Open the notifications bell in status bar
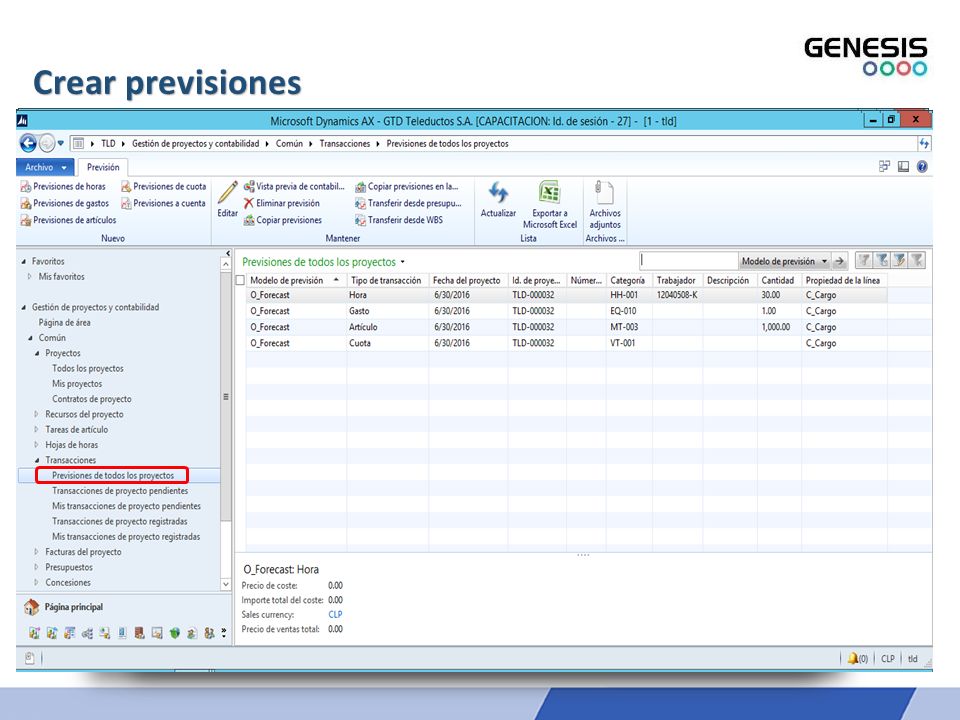 (x=852, y=659)
